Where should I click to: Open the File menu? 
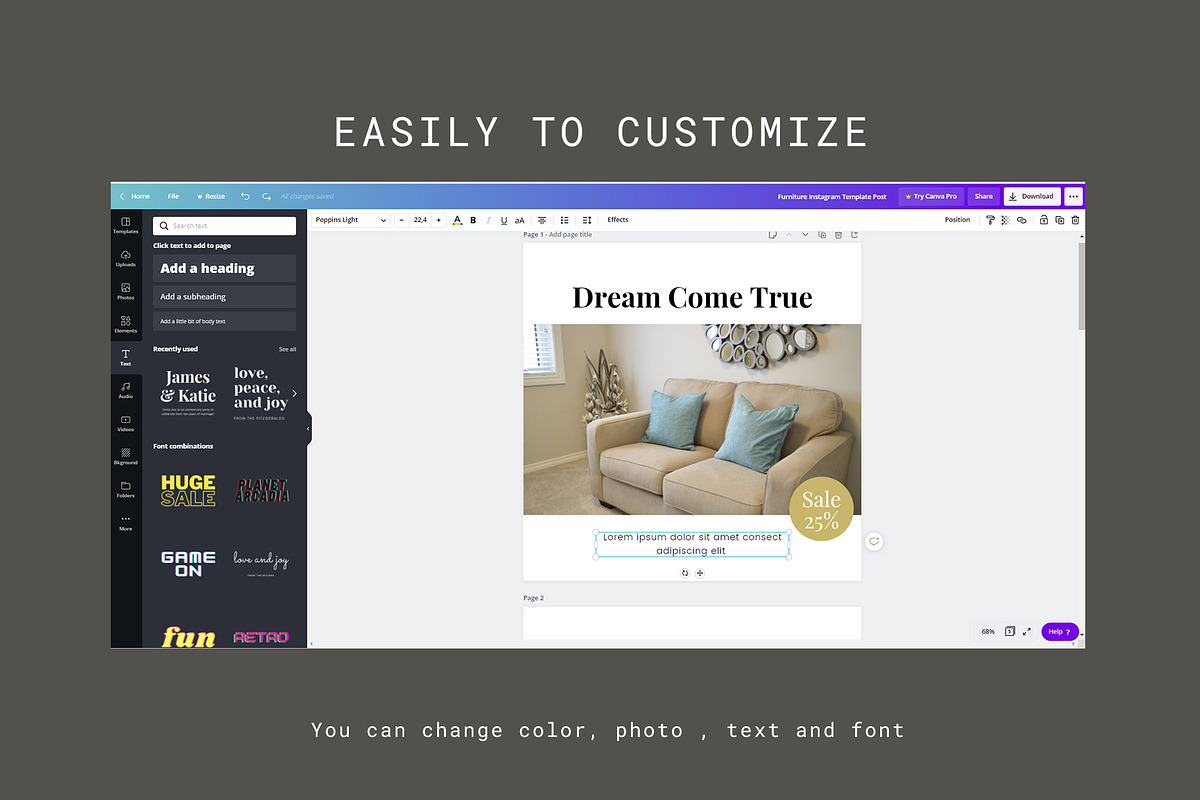(x=173, y=196)
